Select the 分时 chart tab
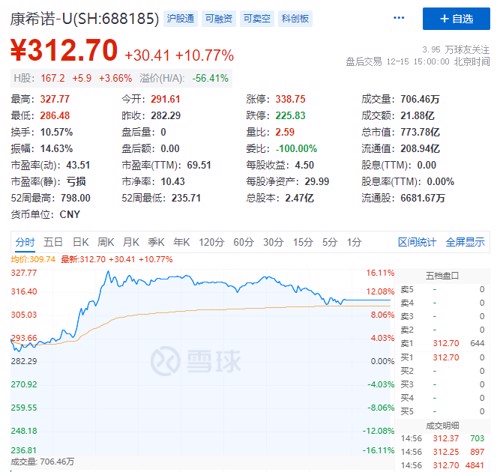Image resolution: width=500 pixels, height=472 pixels. [x=25, y=242]
